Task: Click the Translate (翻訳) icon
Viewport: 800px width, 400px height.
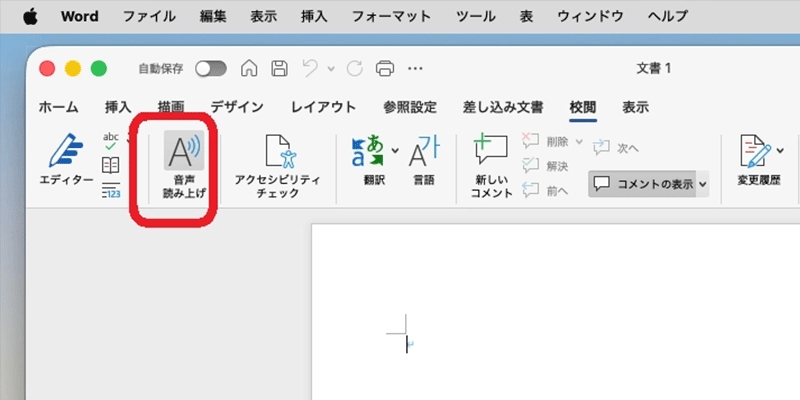Action: (367, 151)
